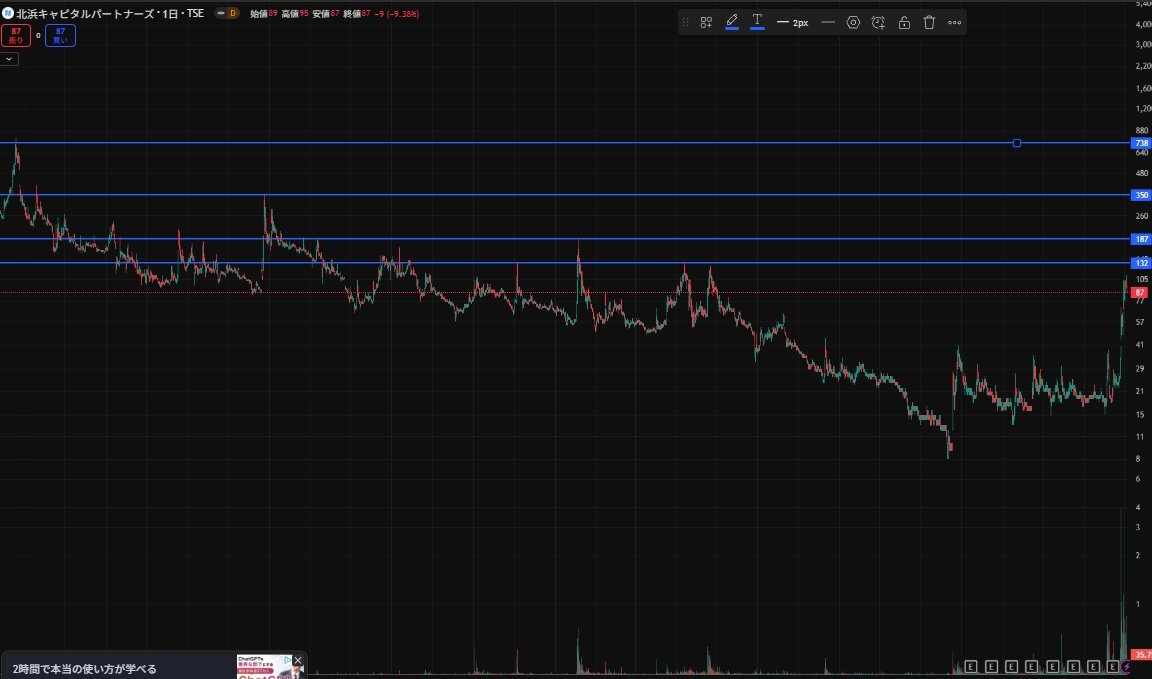
Task: Click the 350 price line label
Action: pyautogui.click(x=1141, y=195)
